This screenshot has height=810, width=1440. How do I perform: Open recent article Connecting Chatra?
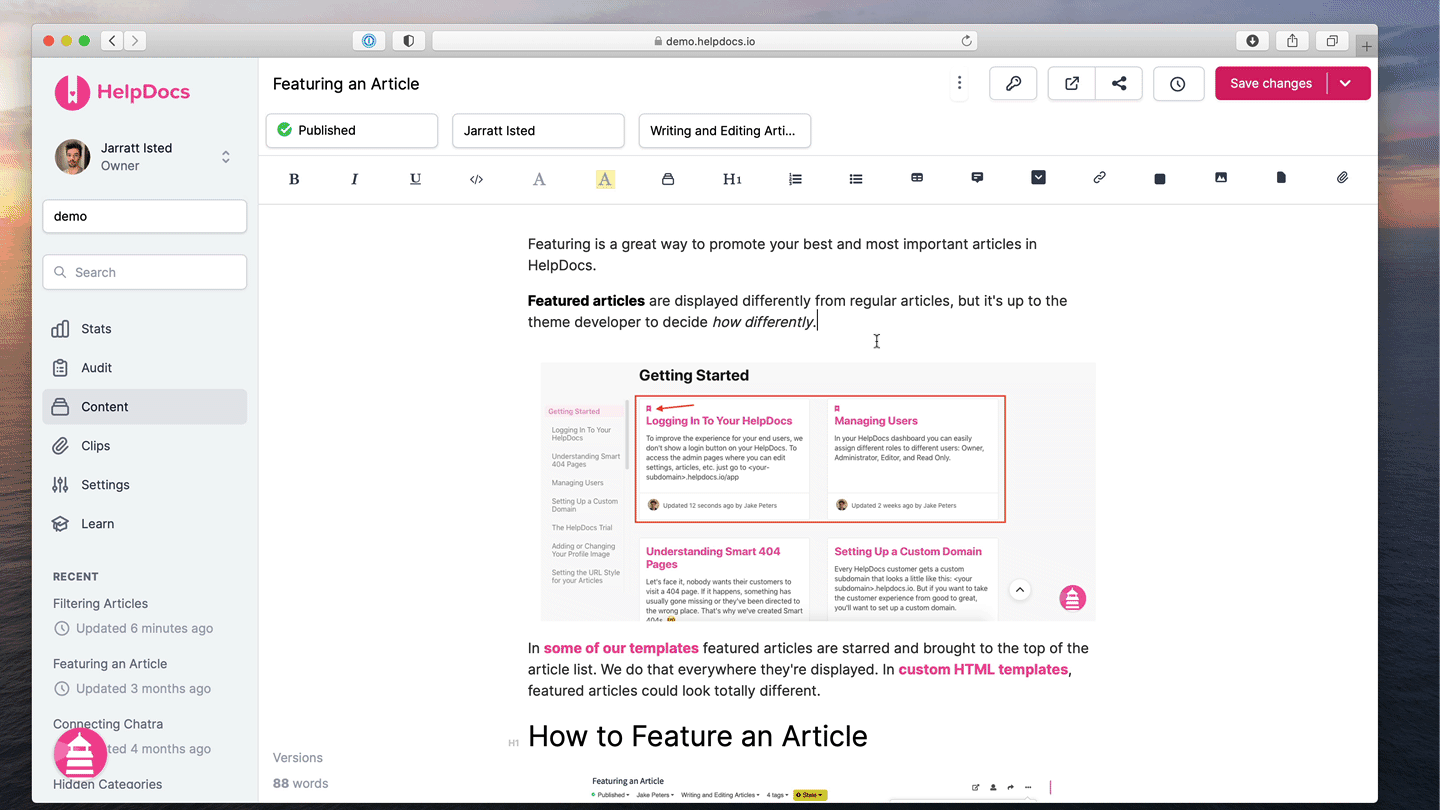108,723
